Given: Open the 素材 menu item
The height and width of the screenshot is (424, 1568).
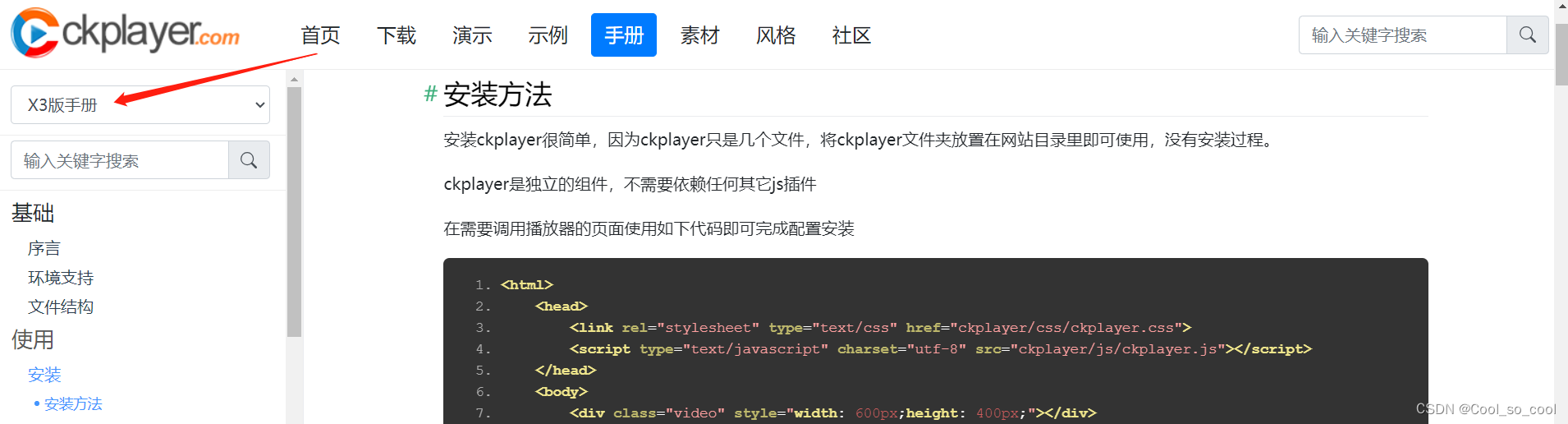Looking at the screenshot, I should (x=699, y=35).
